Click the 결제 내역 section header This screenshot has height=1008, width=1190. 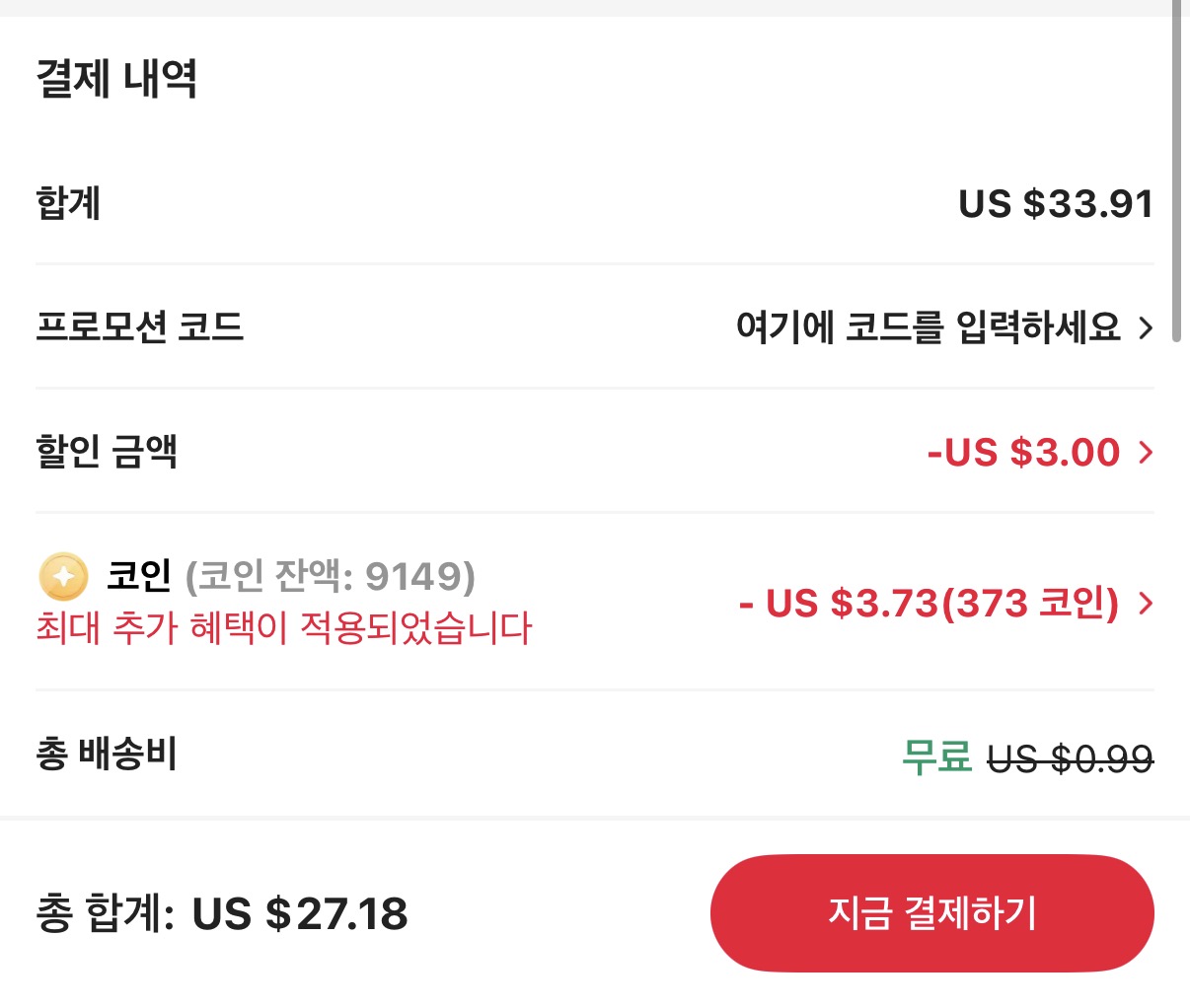(114, 80)
